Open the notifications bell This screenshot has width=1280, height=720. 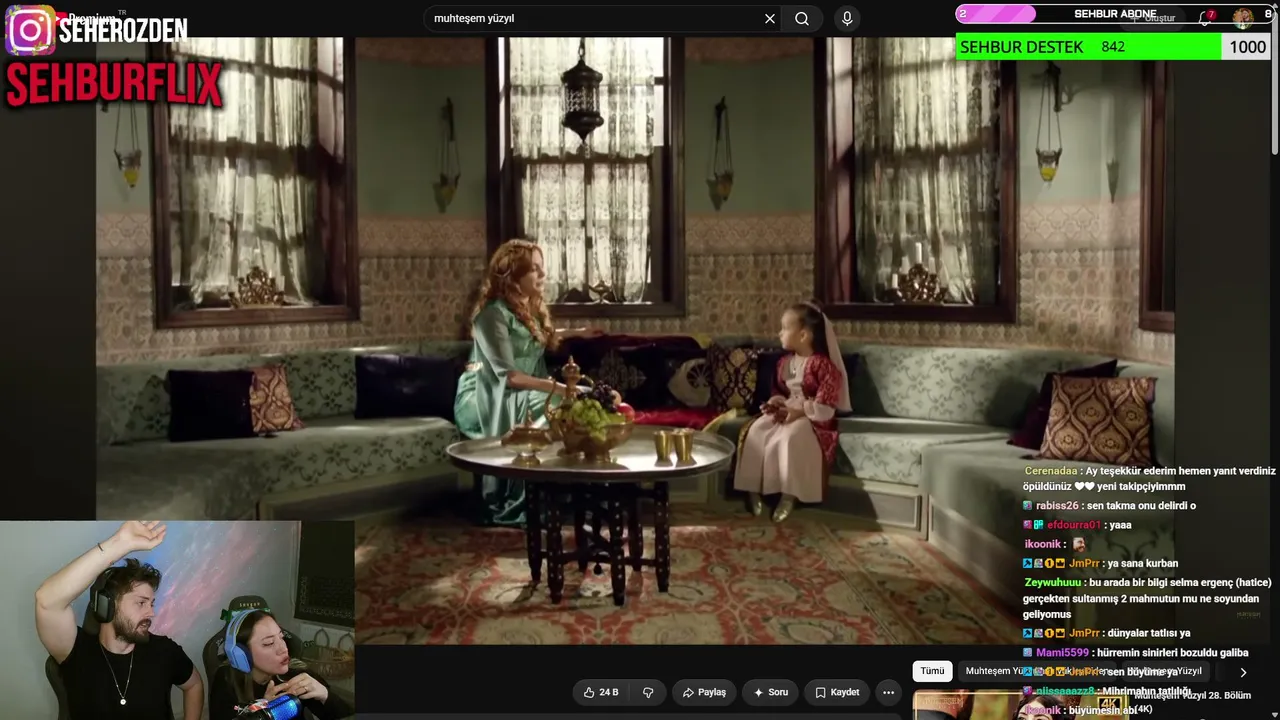(x=1206, y=18)
